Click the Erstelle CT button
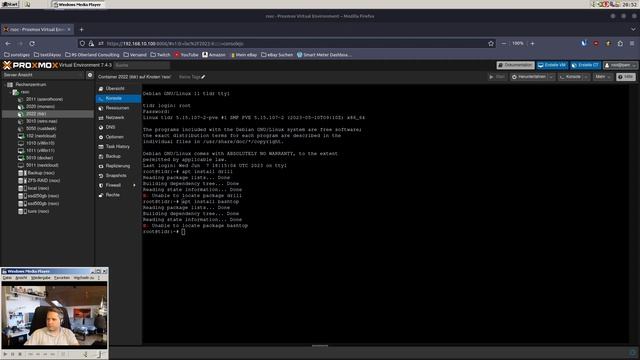 tap(585, 65)
